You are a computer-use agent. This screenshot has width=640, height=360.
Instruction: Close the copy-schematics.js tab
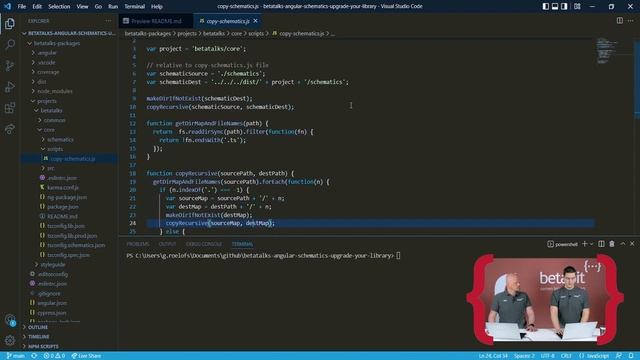click(x=256, y=21)
